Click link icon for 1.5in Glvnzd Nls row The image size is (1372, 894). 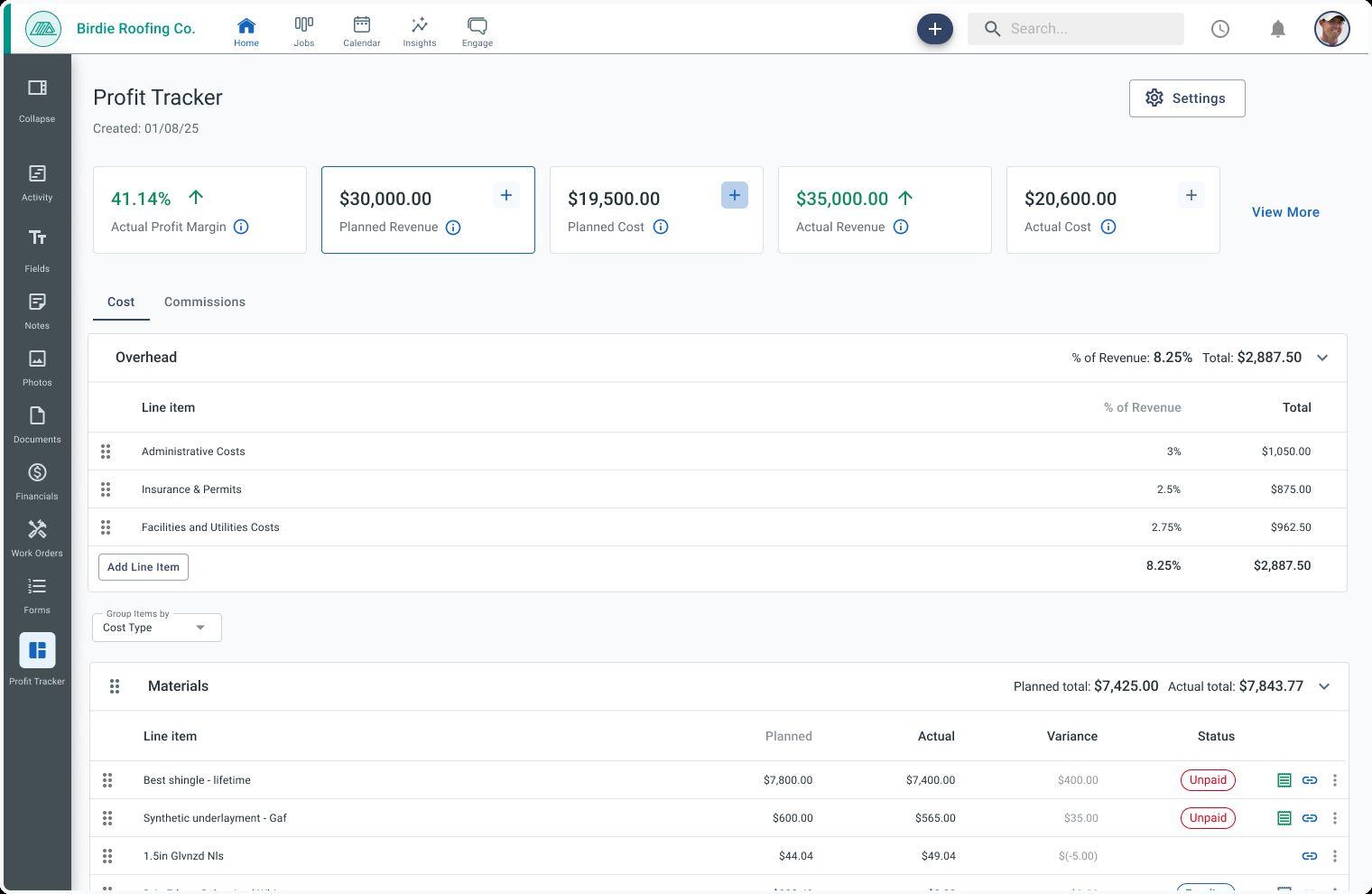click(x=1310, y=856)
